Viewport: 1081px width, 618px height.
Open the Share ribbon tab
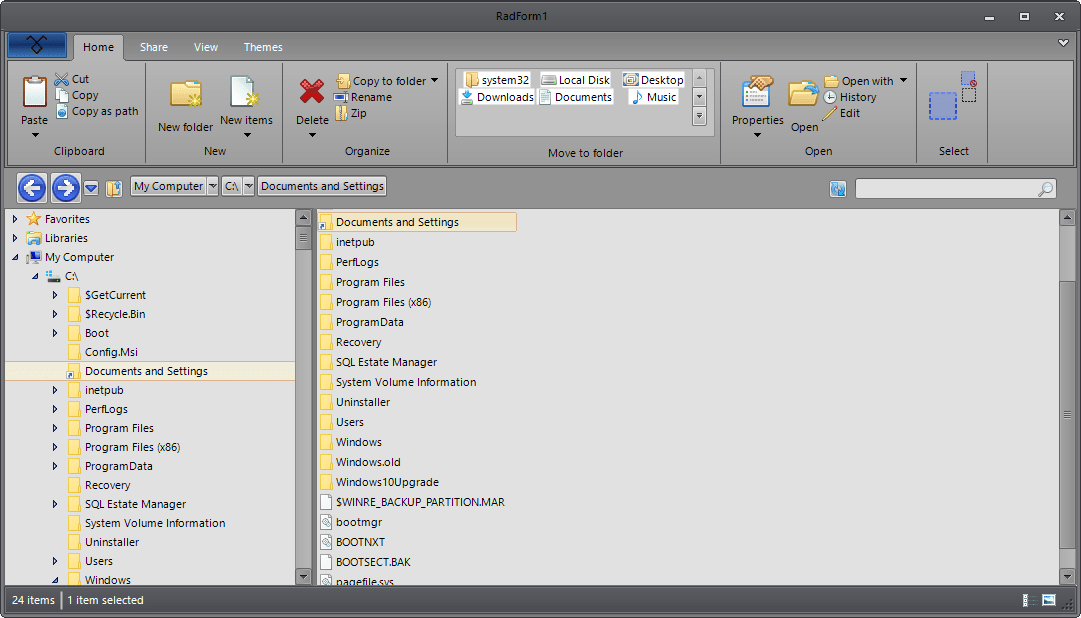click(x=153, y=47)
